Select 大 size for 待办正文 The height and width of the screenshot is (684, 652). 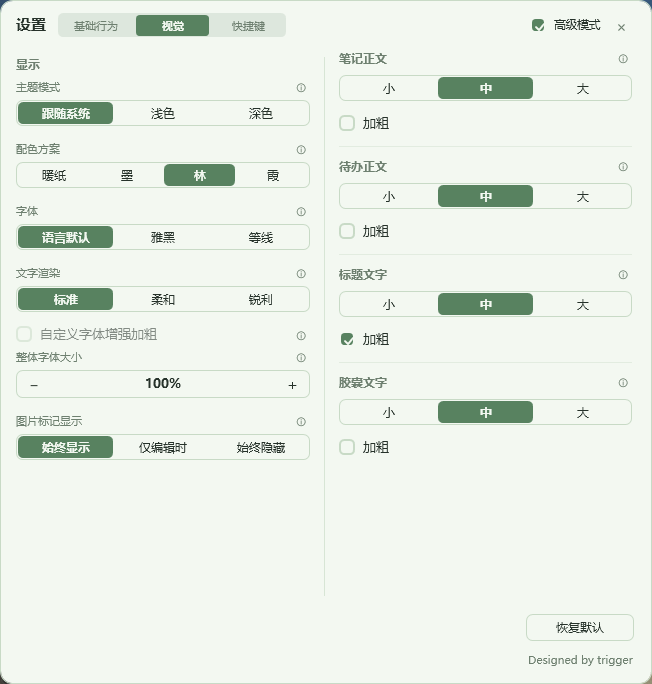pos(583,196)
